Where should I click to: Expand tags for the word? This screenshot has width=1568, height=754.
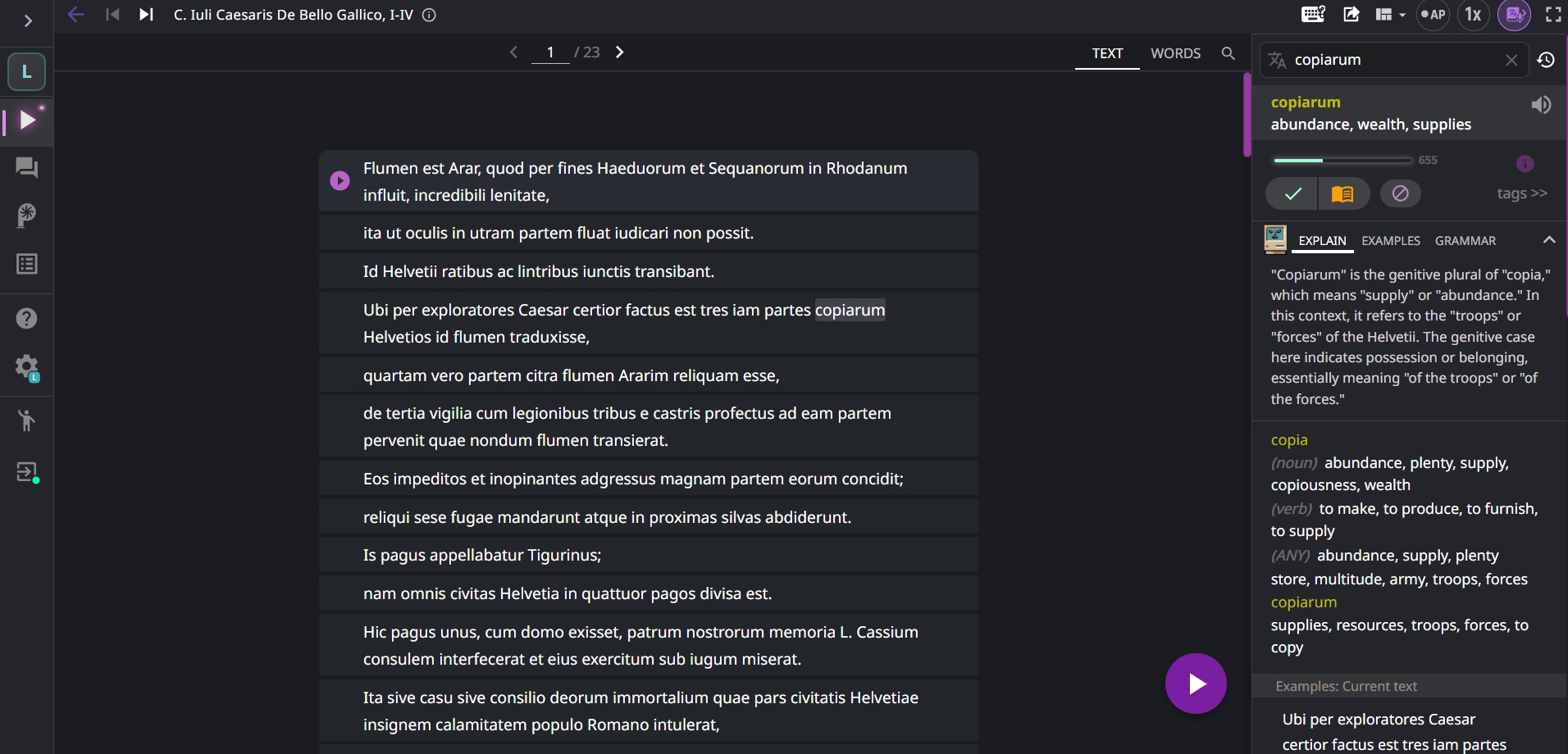1521,193
